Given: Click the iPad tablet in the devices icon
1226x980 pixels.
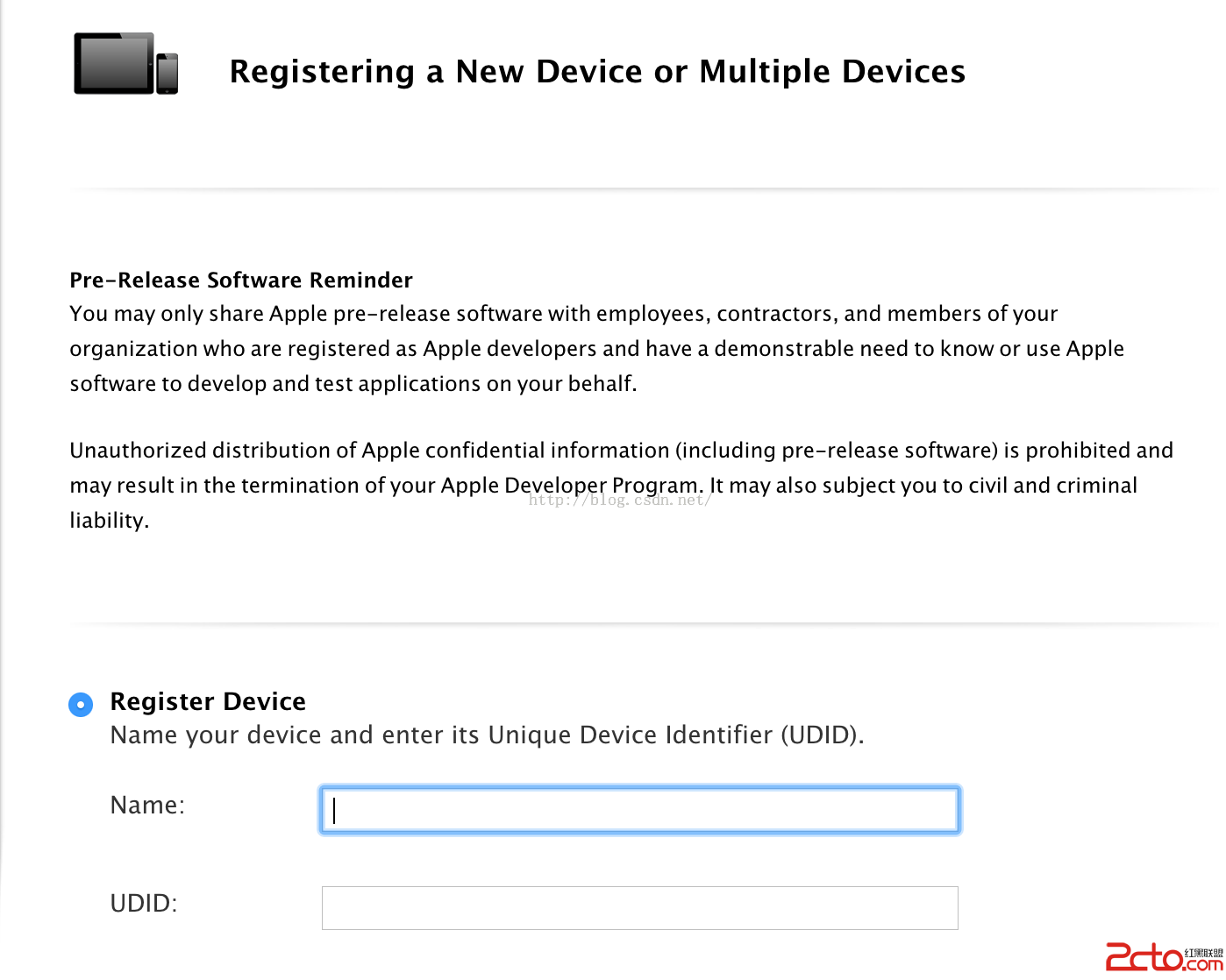Looking at the screenshot, I should point(113,63).
